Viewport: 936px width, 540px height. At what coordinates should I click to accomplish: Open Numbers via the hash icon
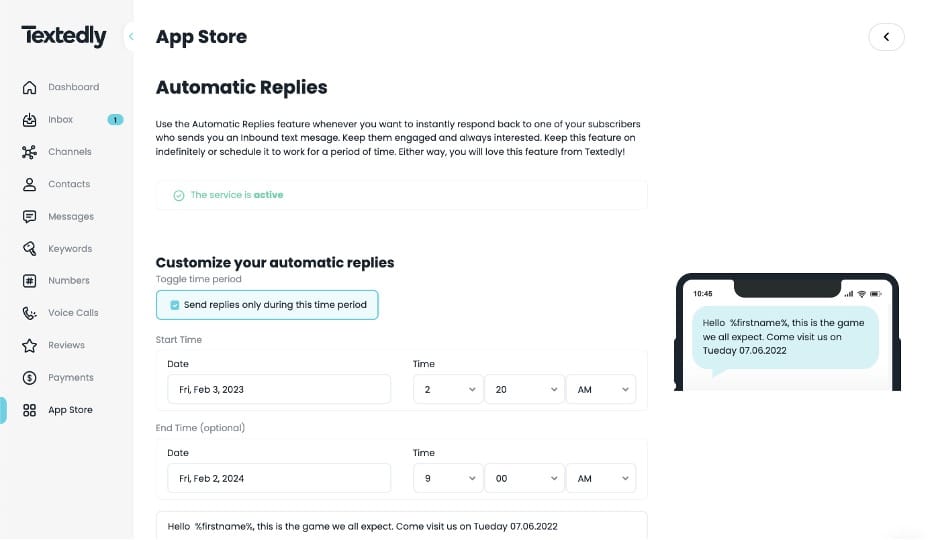(29, 281)
